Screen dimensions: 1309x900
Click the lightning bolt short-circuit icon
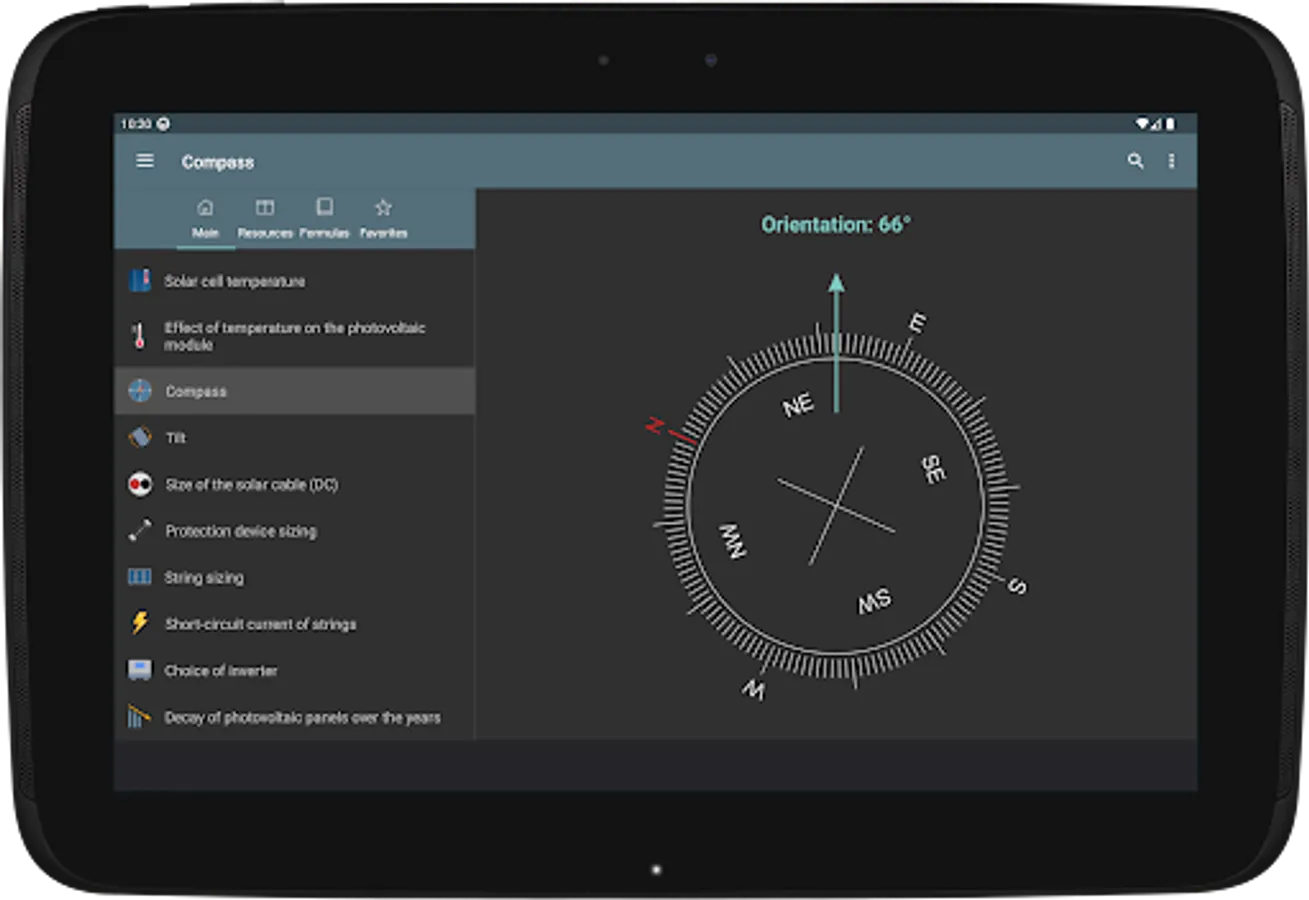tap(140, 624)
